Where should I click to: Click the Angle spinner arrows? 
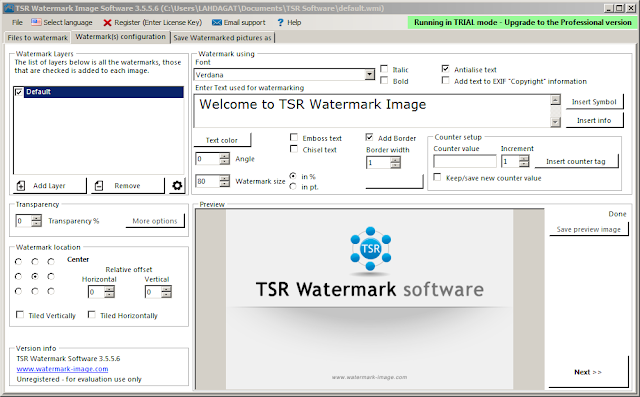(x=224, y=159)
